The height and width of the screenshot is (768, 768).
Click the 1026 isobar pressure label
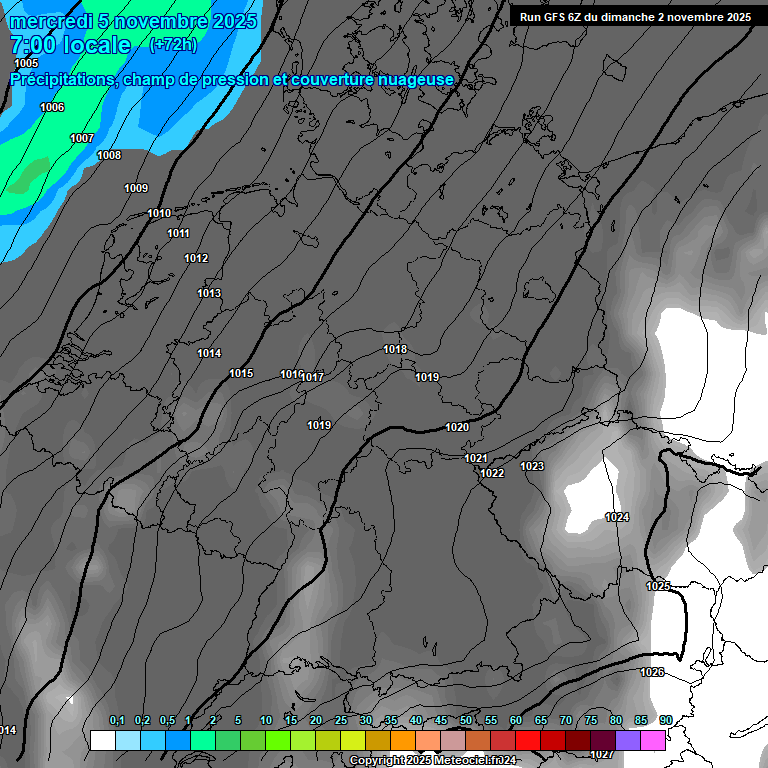(x=652, y=672)
